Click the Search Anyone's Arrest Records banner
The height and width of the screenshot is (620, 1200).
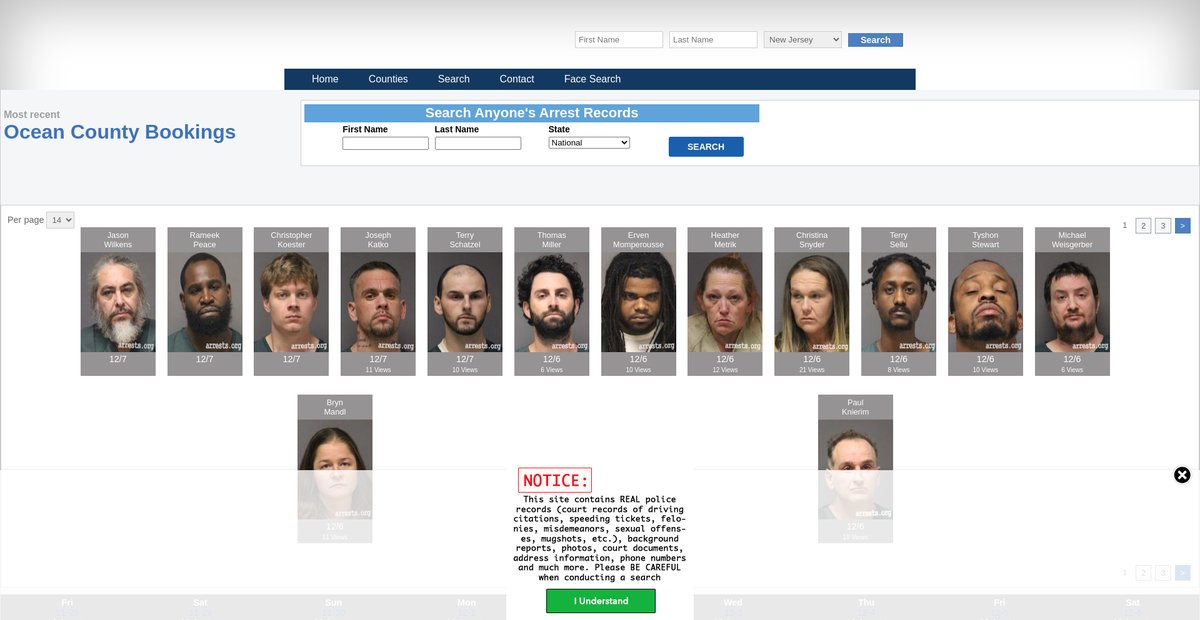point(531,113)
